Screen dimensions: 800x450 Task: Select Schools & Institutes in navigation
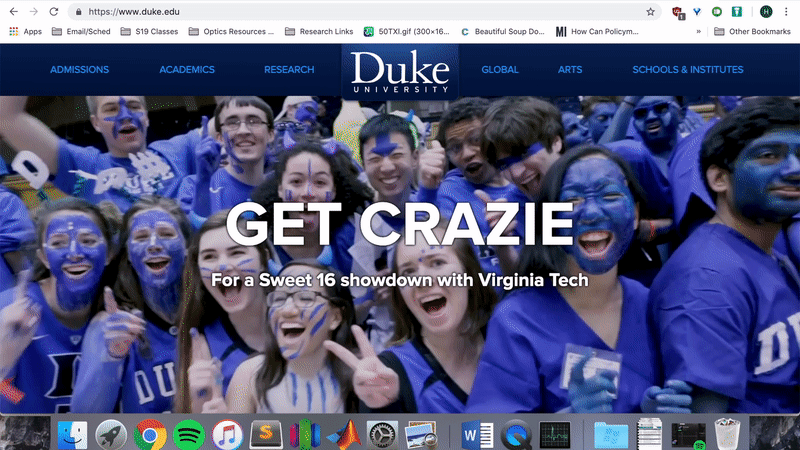coord(687,70)
